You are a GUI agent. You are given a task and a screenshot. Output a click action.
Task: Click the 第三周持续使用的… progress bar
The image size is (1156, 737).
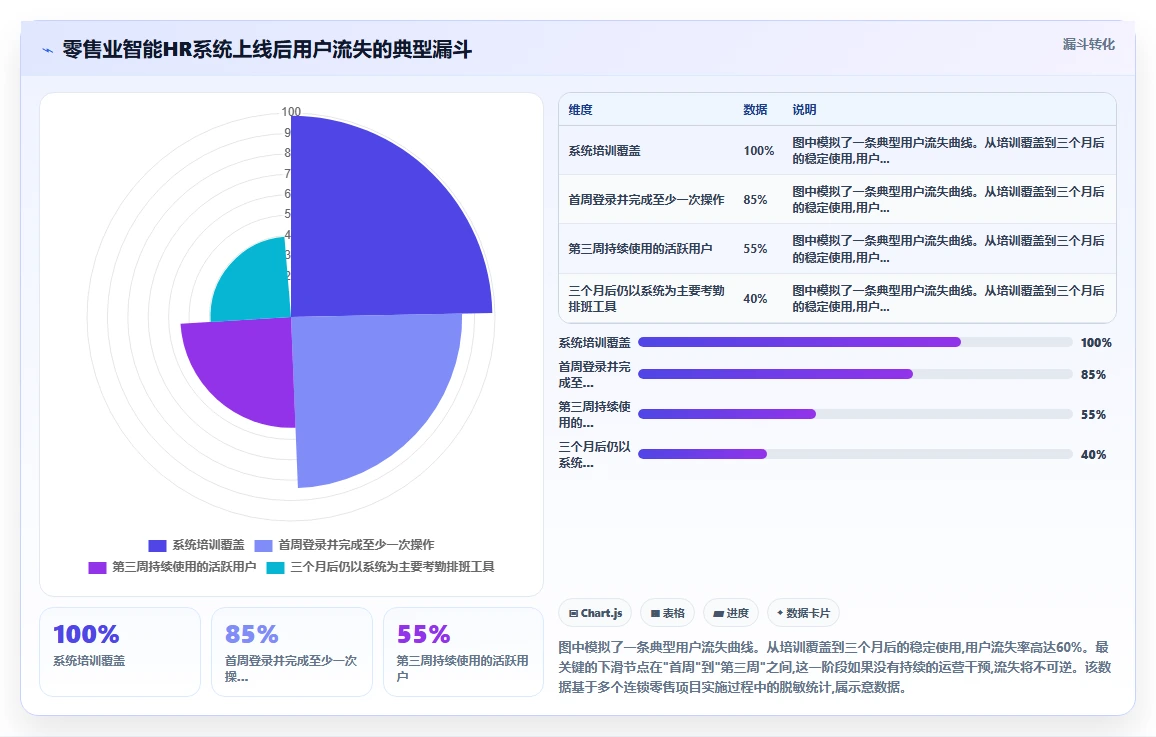pos(855,414)
